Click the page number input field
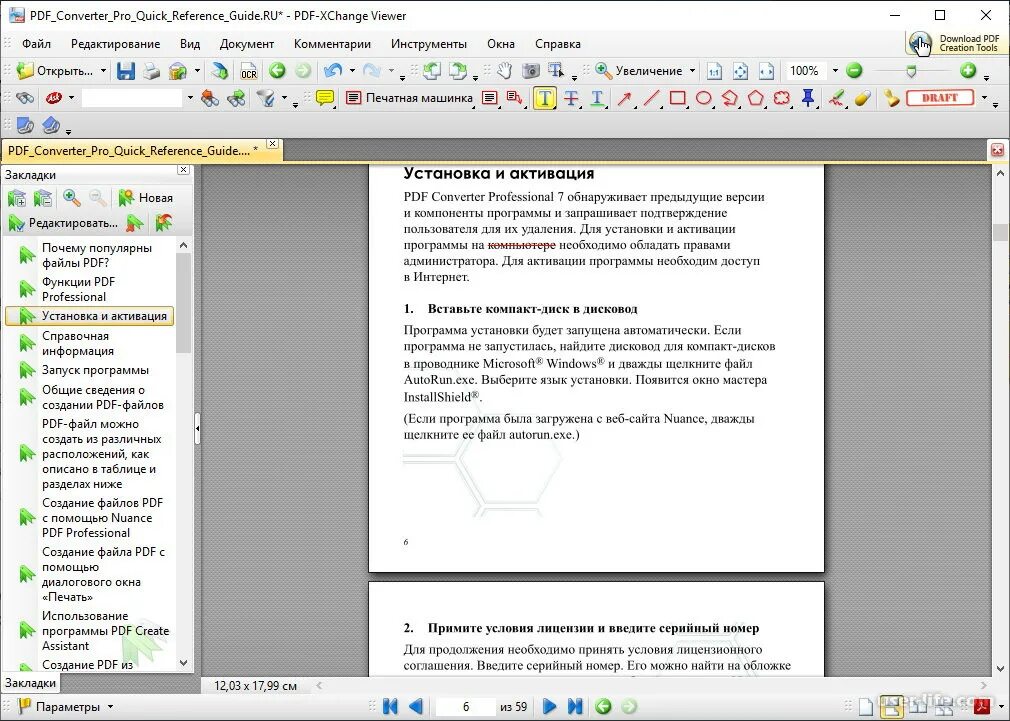The width and height of the screenshot is (1010, 721). click(466, 707)
